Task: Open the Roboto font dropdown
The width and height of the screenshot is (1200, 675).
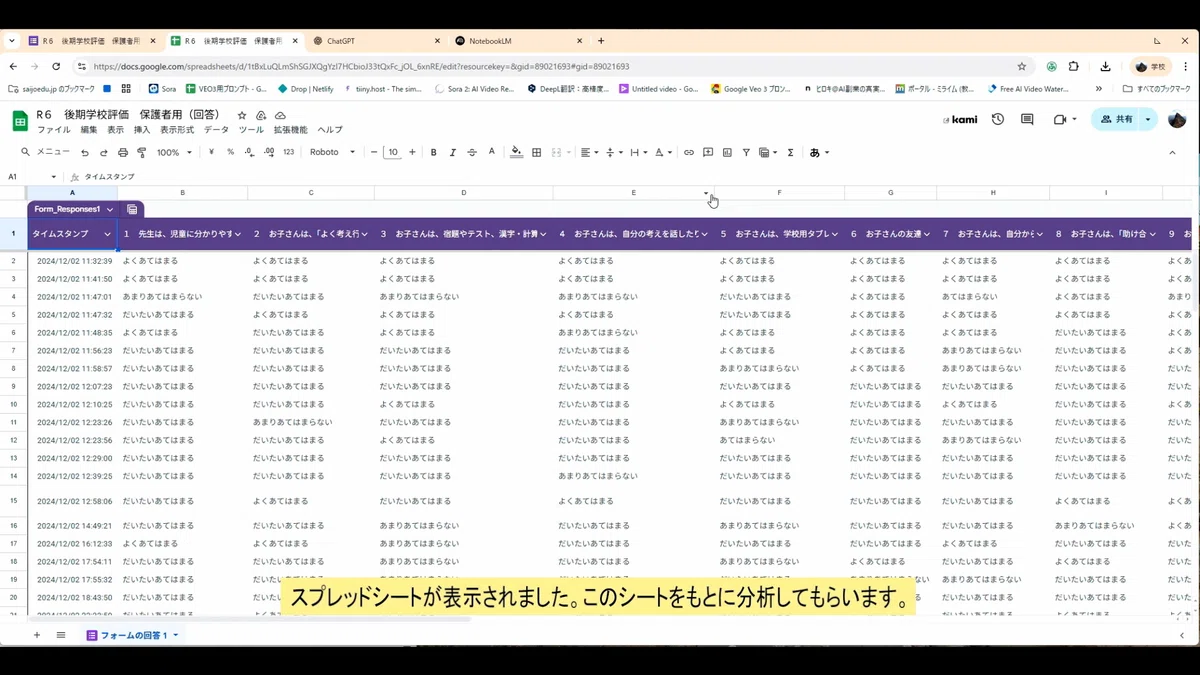Action: pyautogui.click(x=332, y=153)
